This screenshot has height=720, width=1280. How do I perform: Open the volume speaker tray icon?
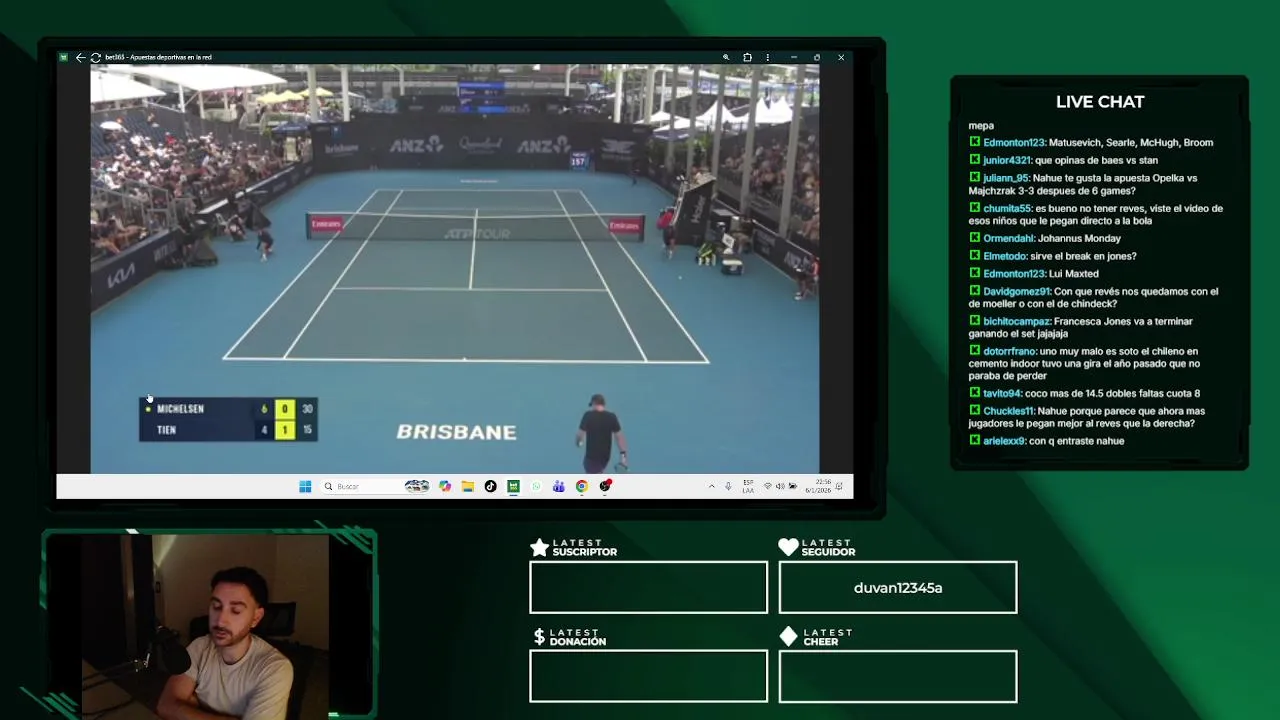[x=780, y=486]
